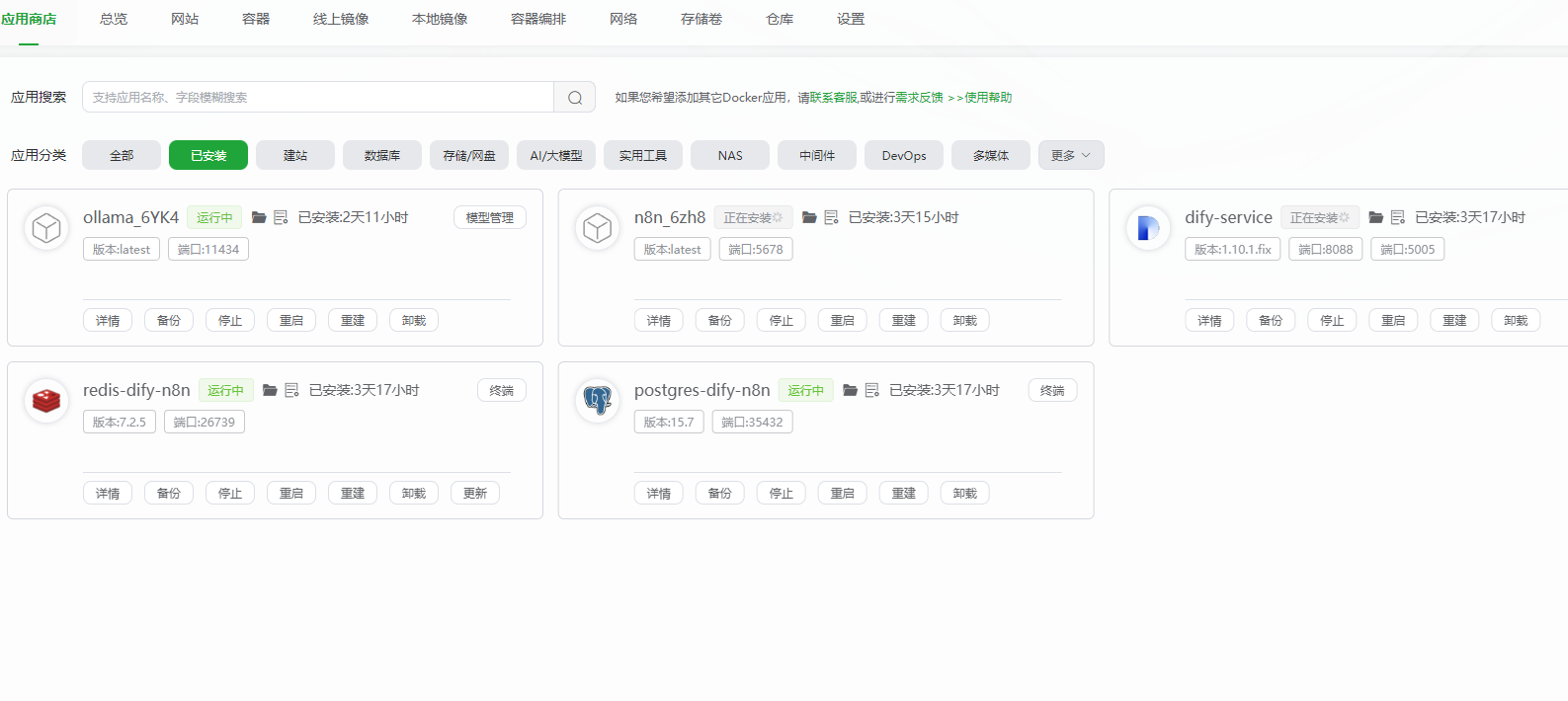Open folder icon for redis-dify-n8n
Screen dimensions: 1568x701
[270, 390]
